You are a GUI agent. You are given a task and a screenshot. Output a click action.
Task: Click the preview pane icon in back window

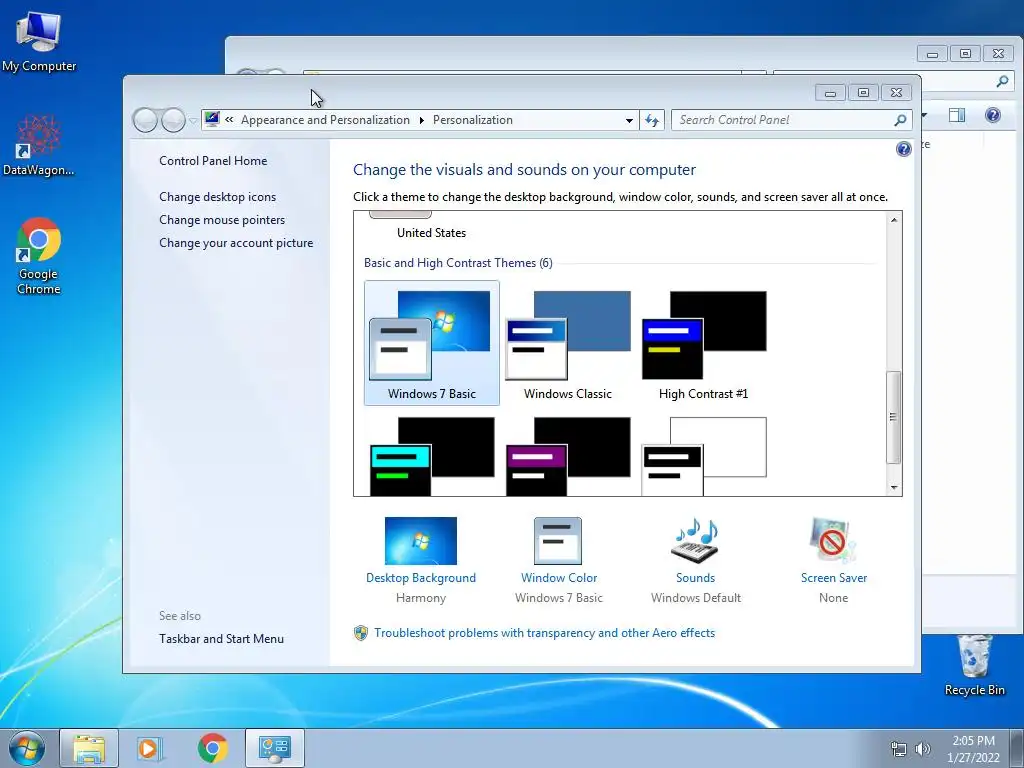pyautogui.click(x=957, y=116)
